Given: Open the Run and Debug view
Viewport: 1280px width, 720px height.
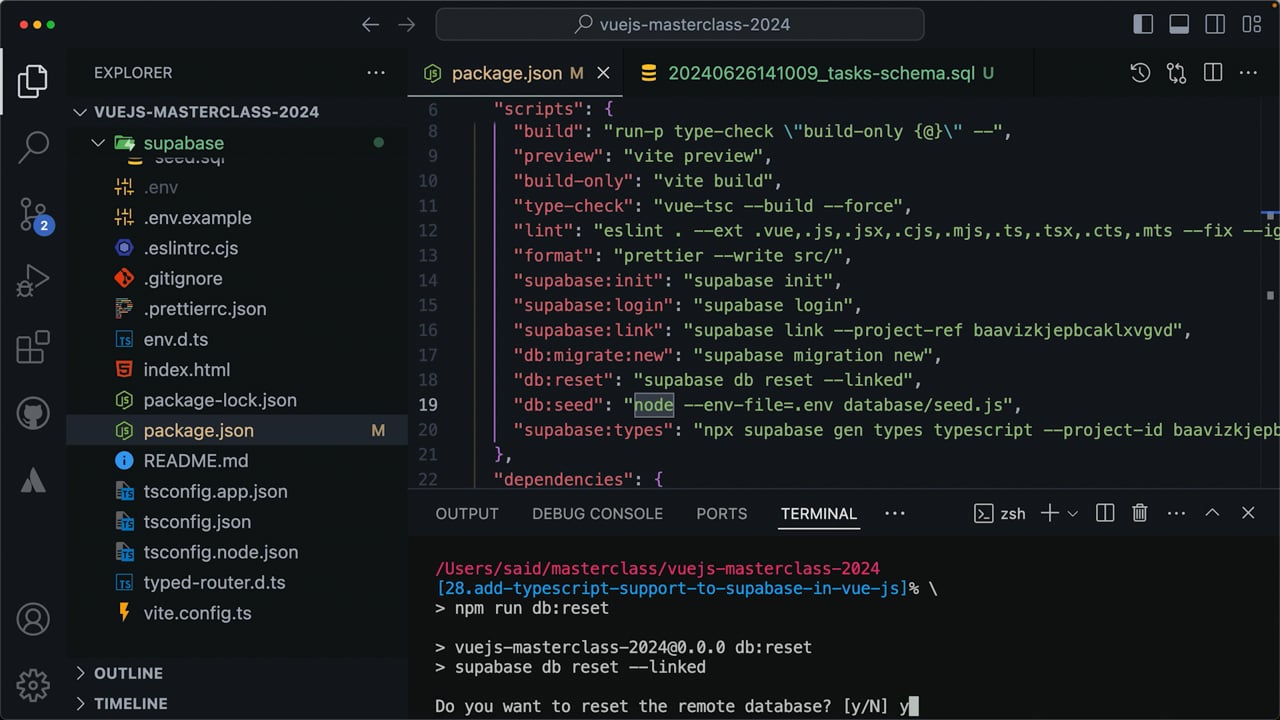Looking at the screenshot, I should (33, 281).
